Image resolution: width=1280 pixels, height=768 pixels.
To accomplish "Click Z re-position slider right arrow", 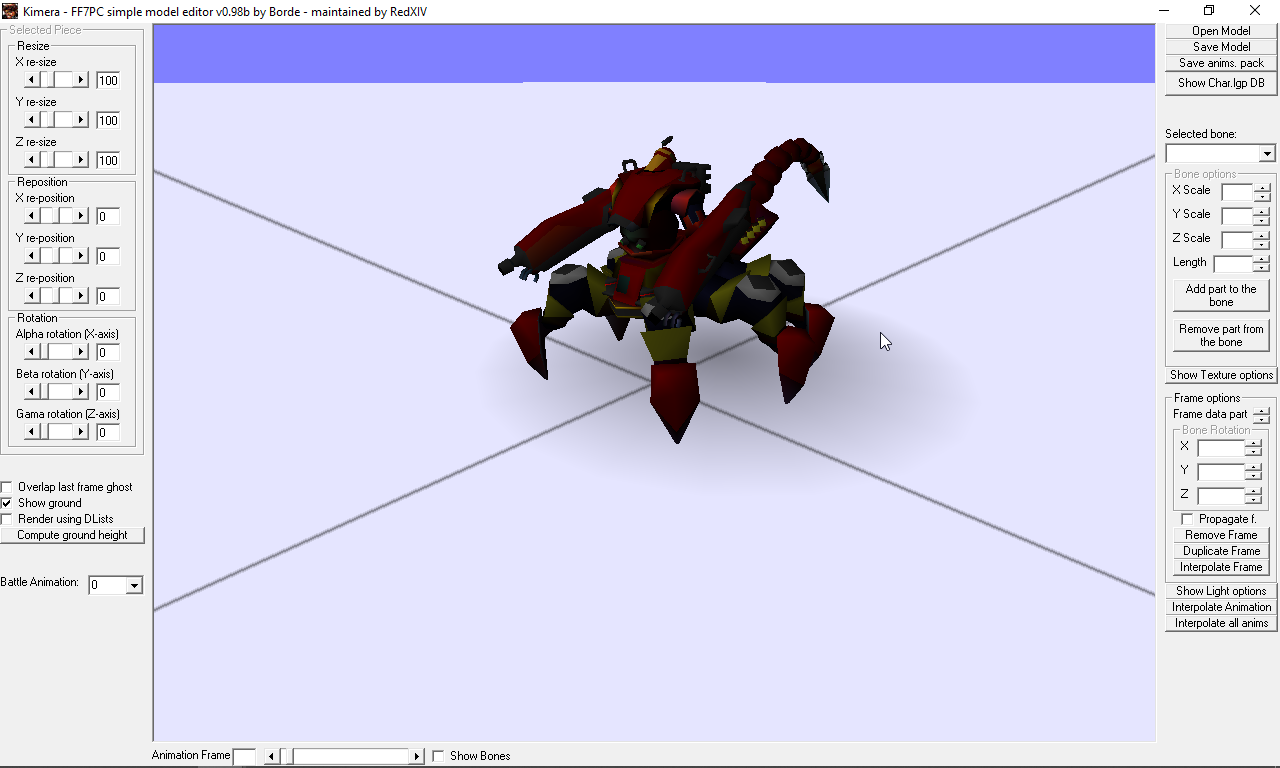I will click(82, 296).
